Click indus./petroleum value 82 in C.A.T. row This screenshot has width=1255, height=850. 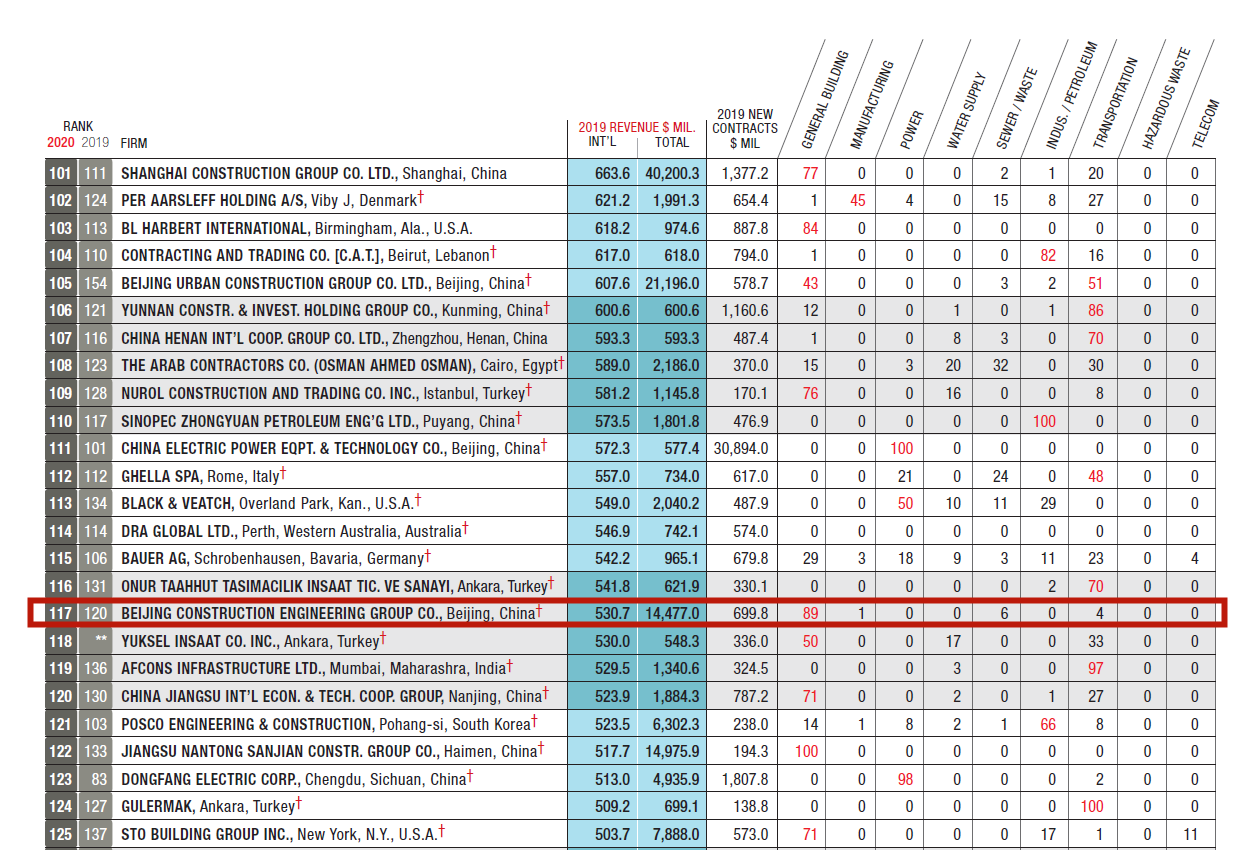[x=1048, y=255]
